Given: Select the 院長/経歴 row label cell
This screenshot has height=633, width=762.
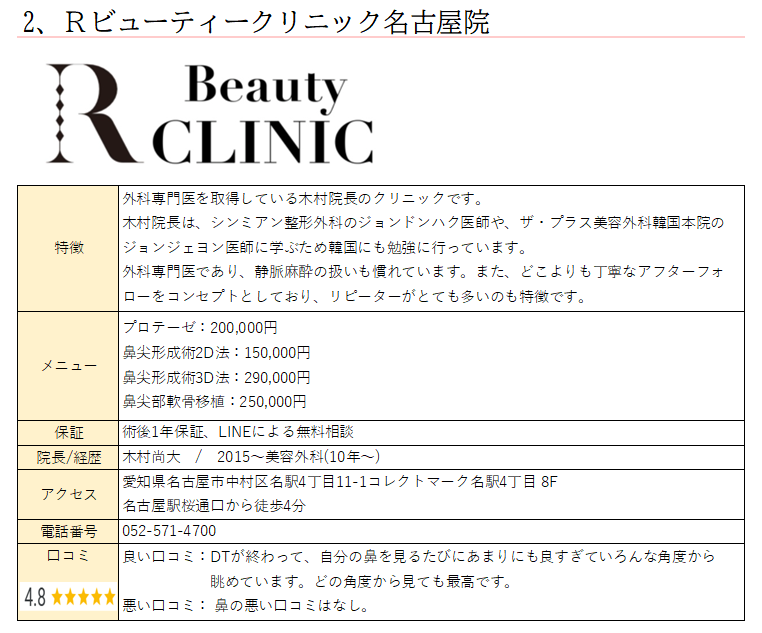Looking at the screenshot, I should pos(68,457).
